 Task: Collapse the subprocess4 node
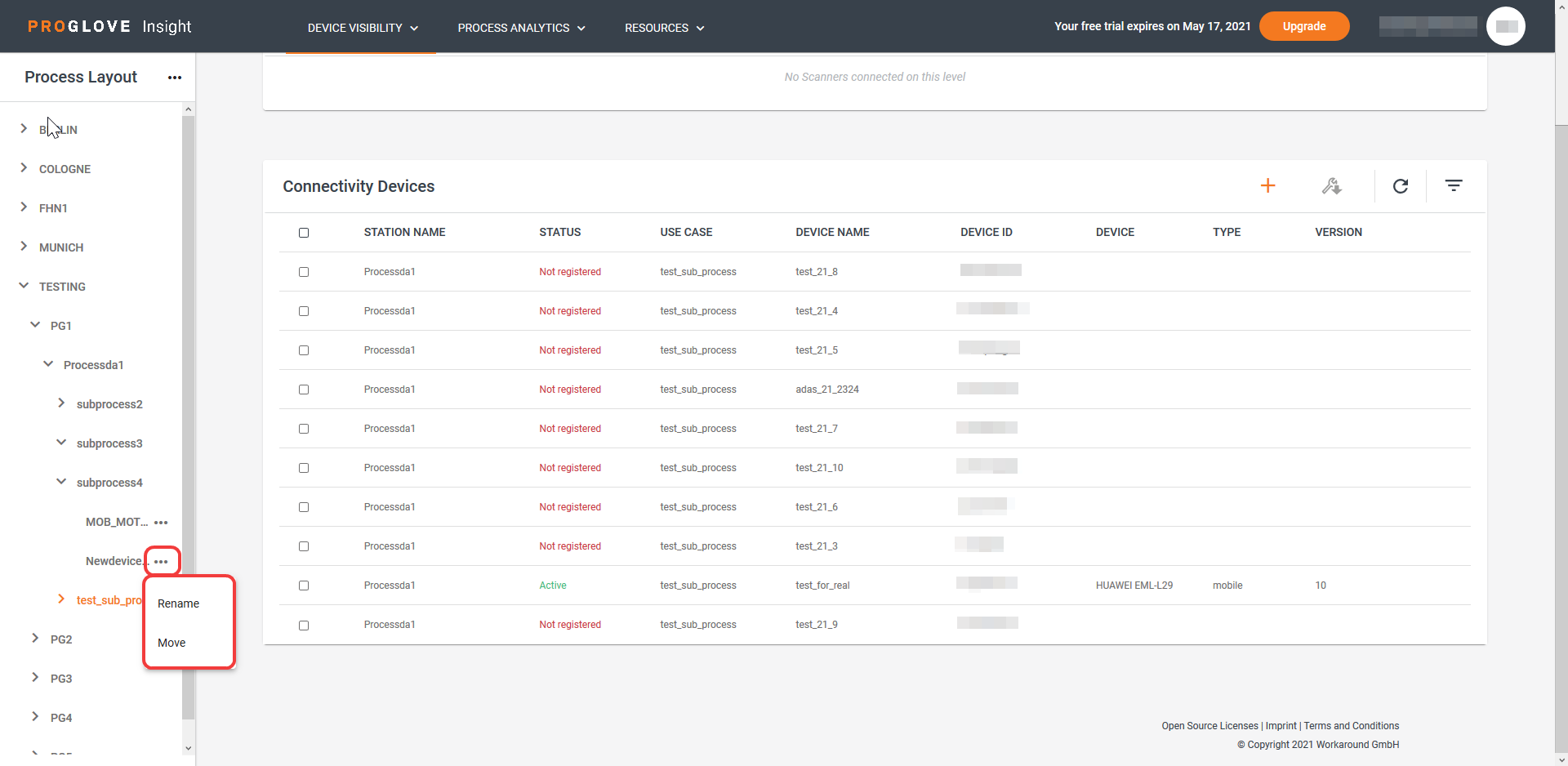[x=61, y=481]
